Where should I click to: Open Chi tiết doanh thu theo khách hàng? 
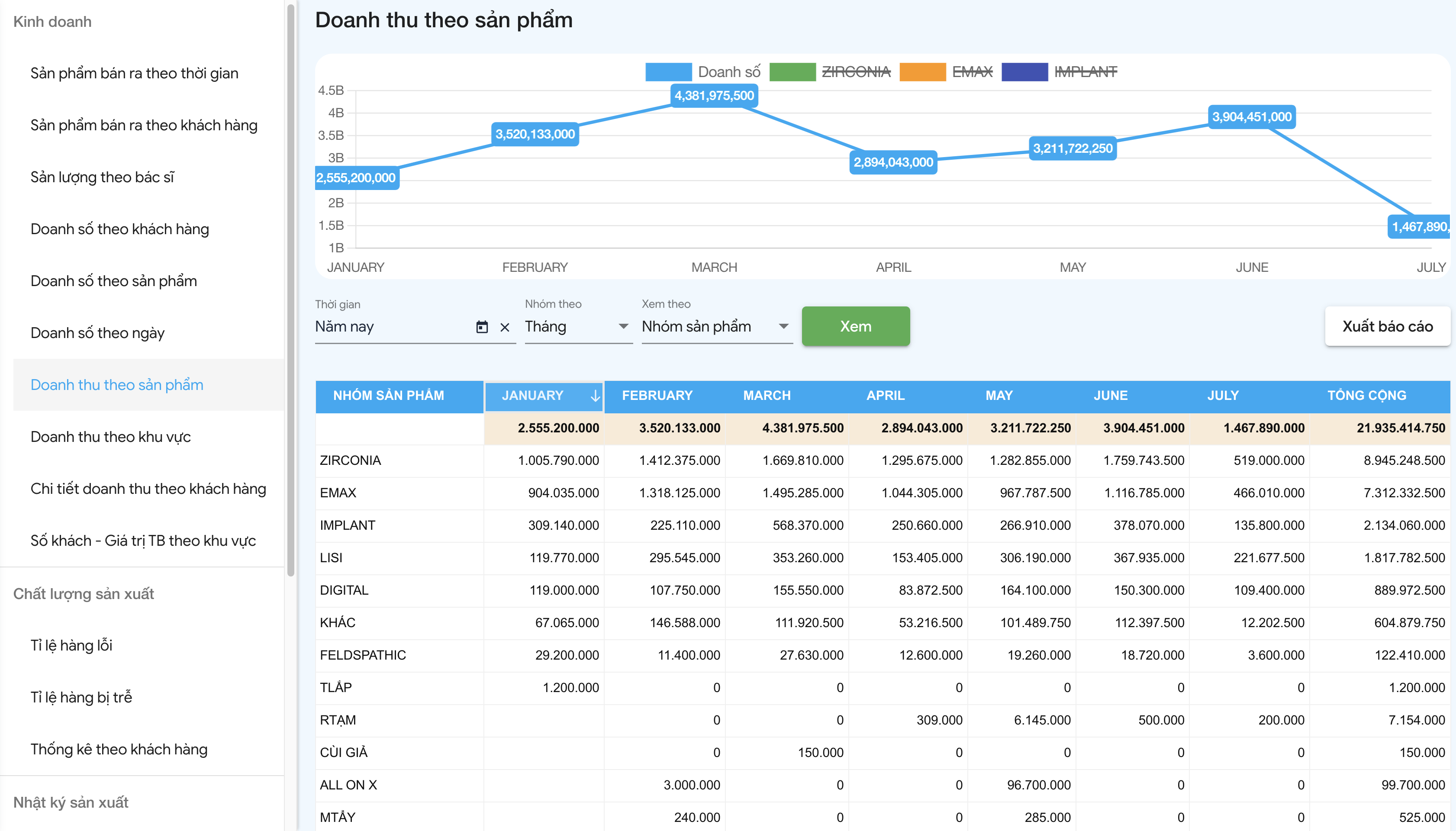pos(148,489)
